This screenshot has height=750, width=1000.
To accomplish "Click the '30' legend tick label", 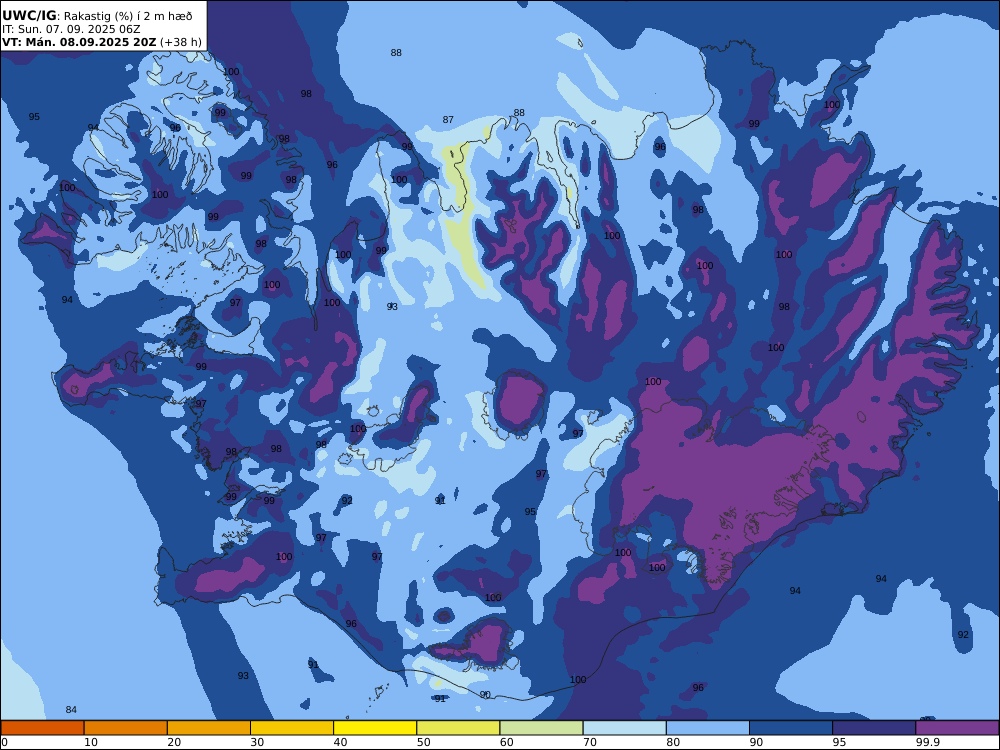I will [x=257, y=742].
